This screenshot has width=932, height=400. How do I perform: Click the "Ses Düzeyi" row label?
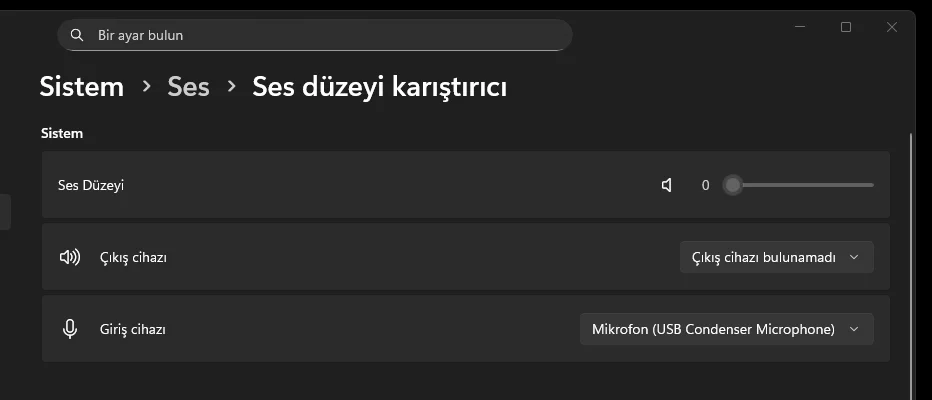[91, 185]
